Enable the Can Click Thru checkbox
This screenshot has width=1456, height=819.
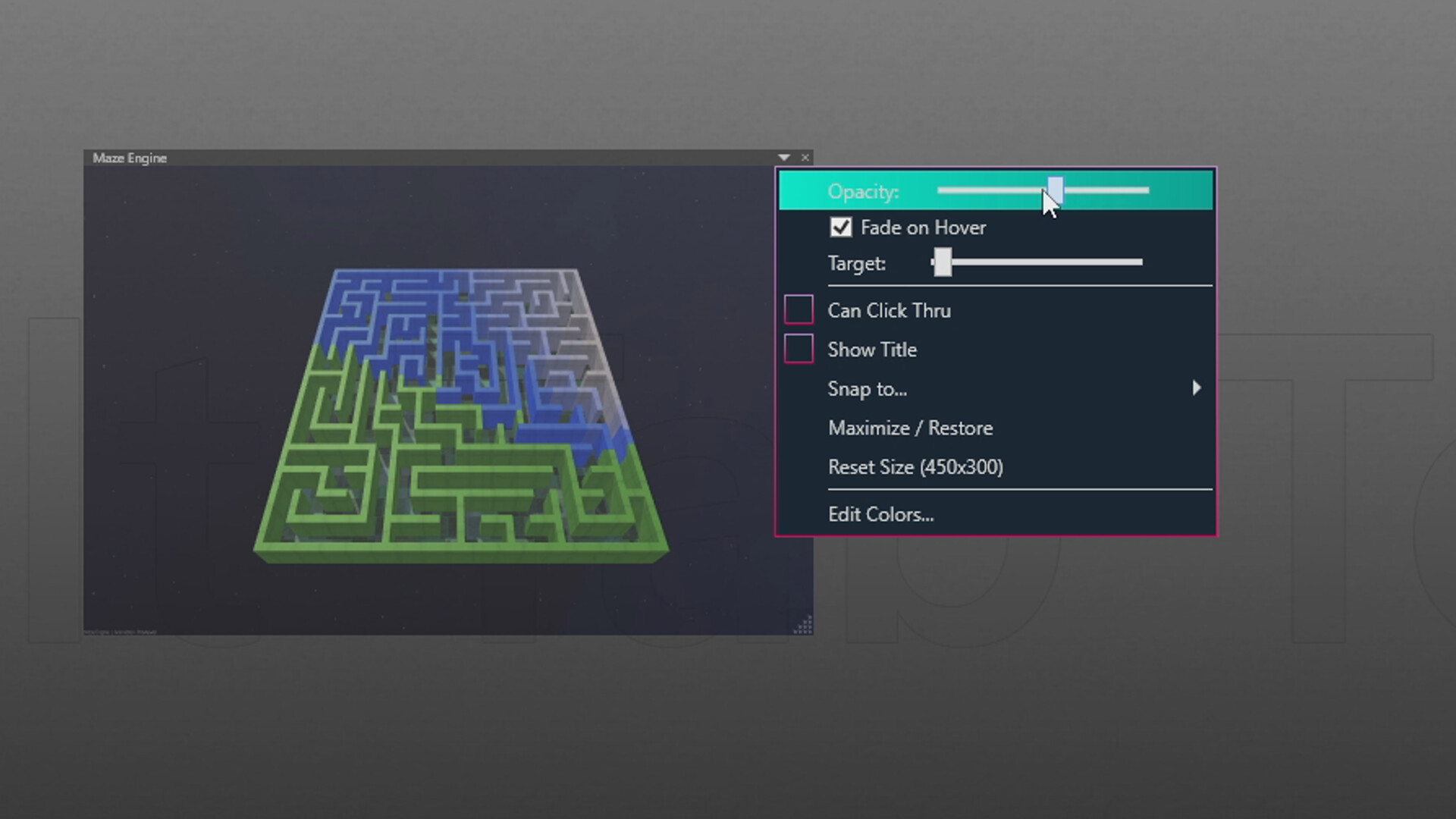[799, 310]
